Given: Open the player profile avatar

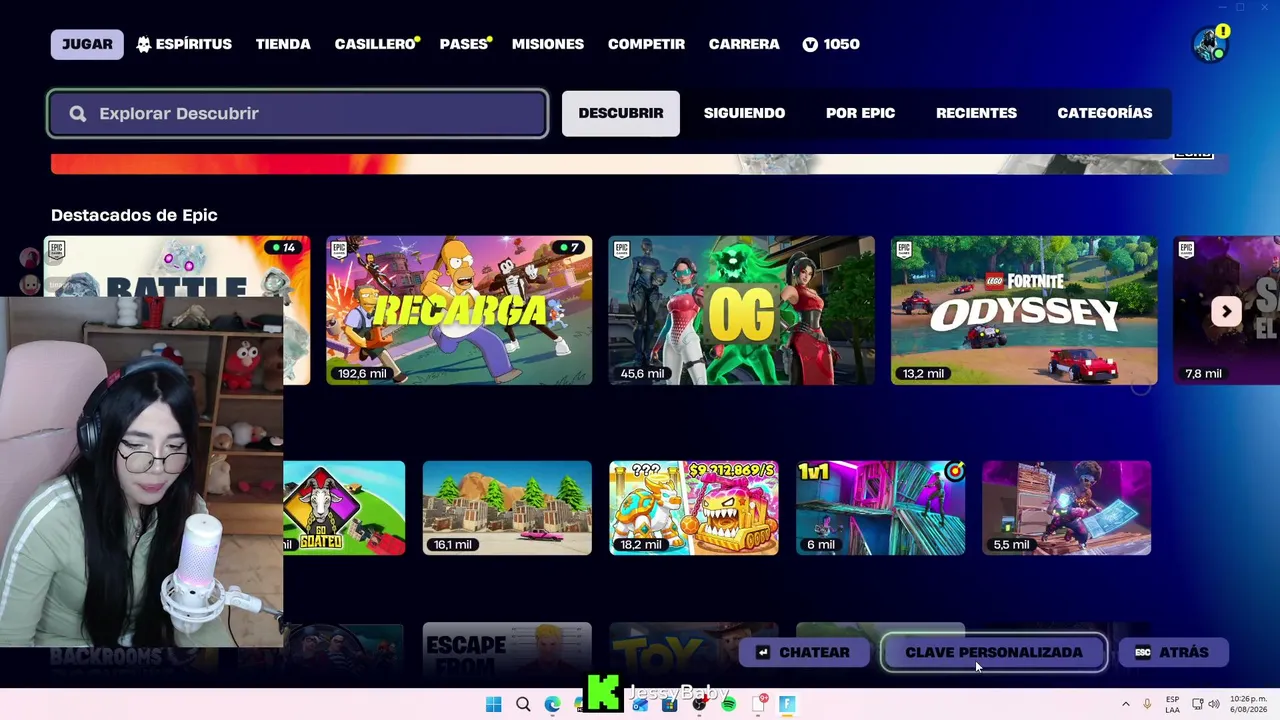Looking at the screenshot, I should (1210, 45).
